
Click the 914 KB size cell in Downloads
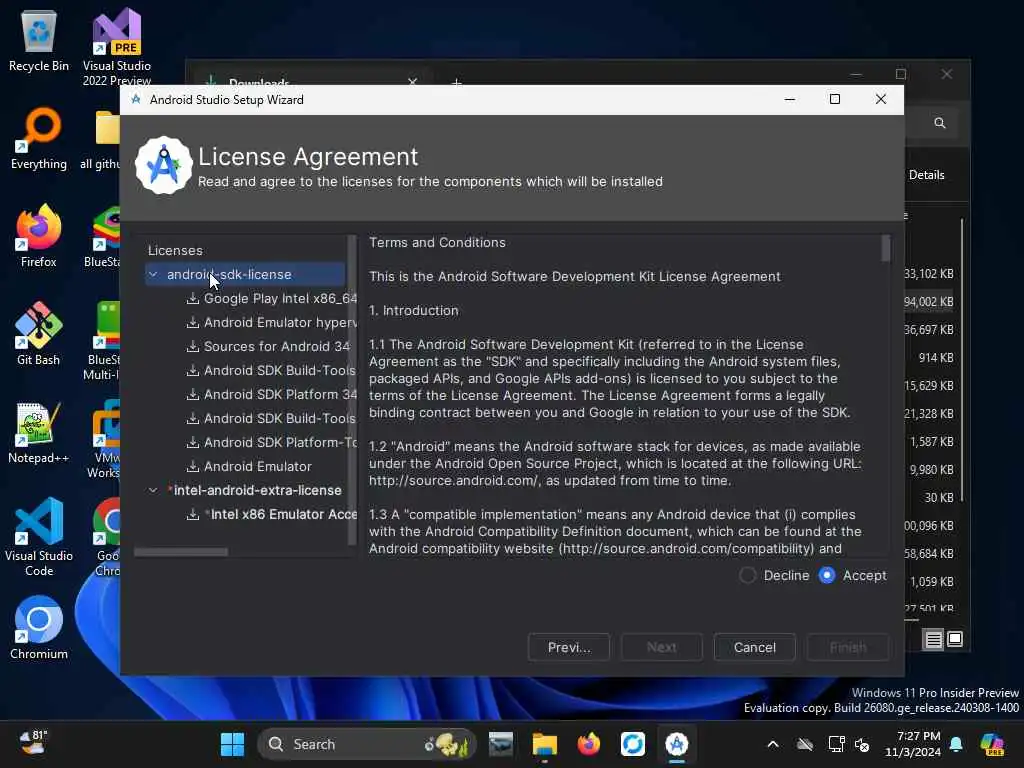click(936, 358)
